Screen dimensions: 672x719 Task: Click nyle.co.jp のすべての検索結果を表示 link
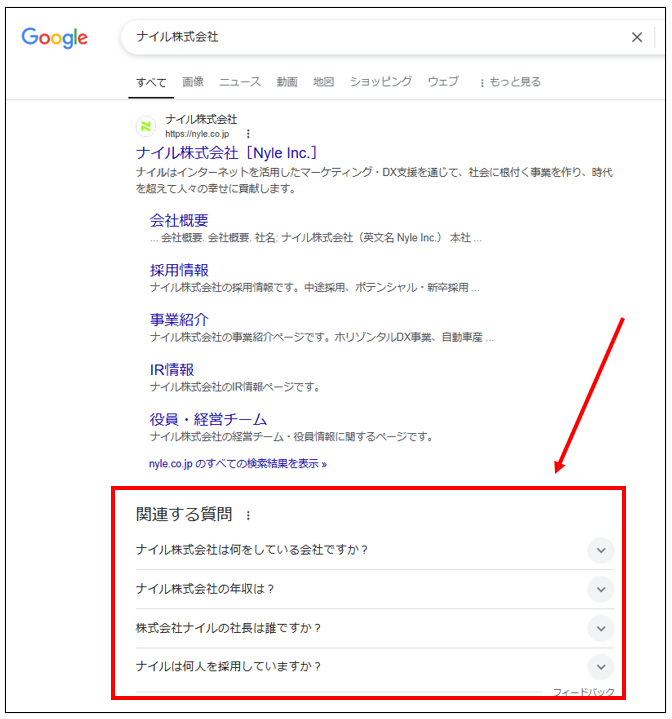237,464
